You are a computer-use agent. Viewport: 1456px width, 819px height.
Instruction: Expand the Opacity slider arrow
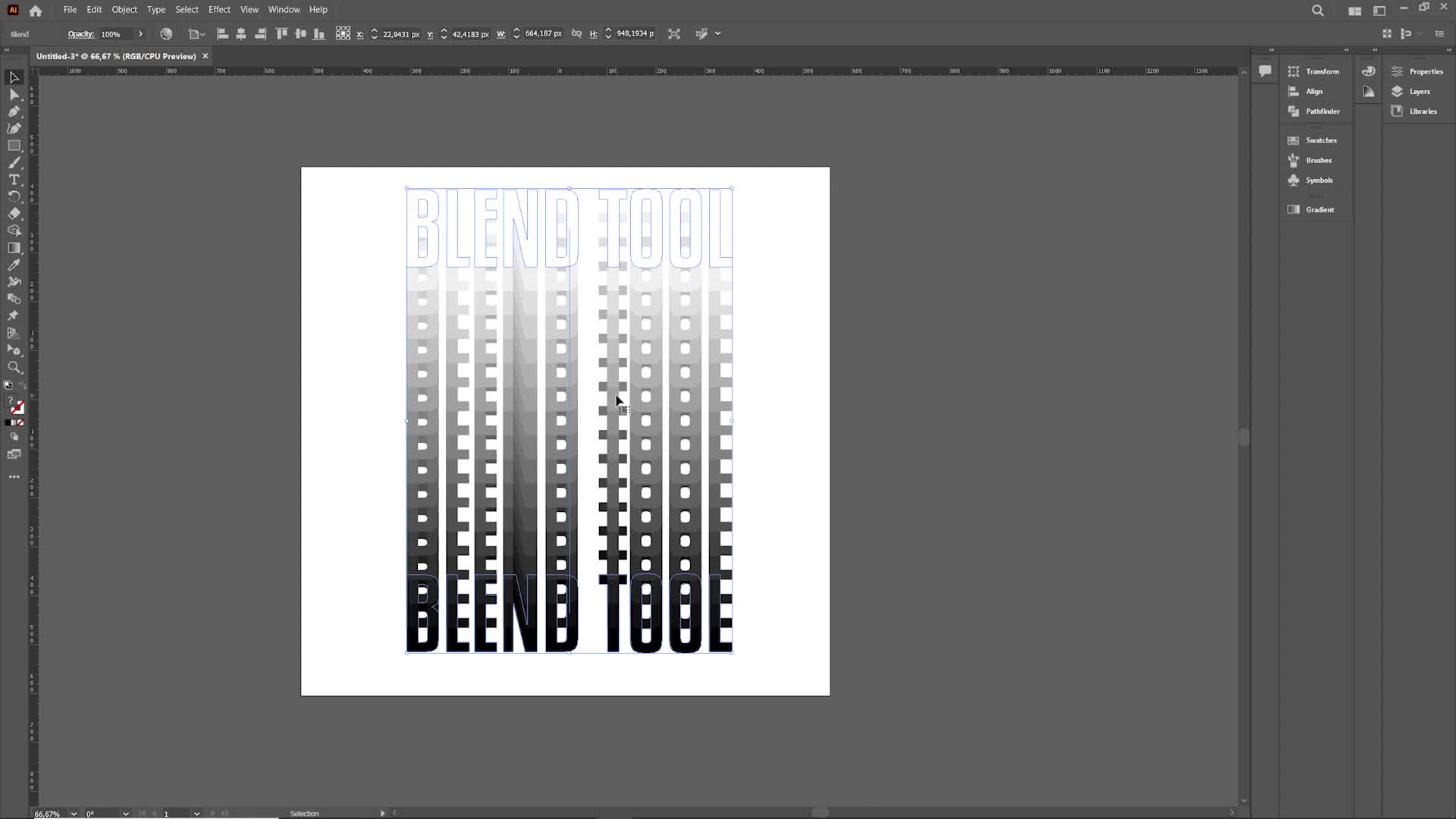coord(140,34)
